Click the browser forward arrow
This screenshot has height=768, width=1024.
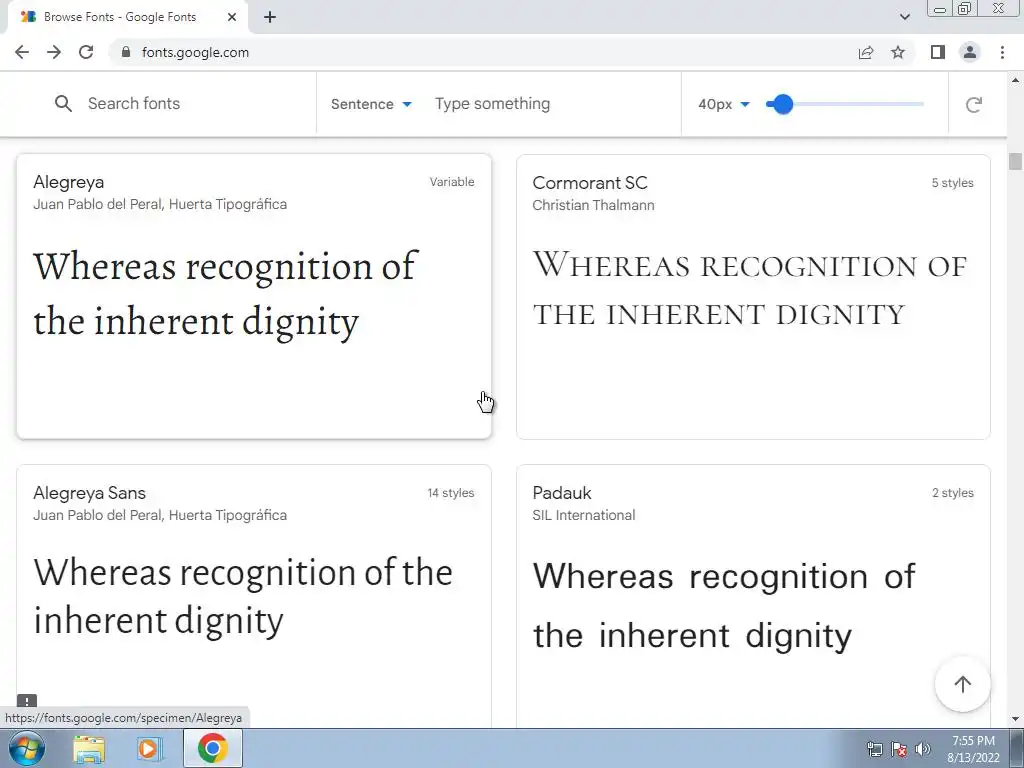54,52
